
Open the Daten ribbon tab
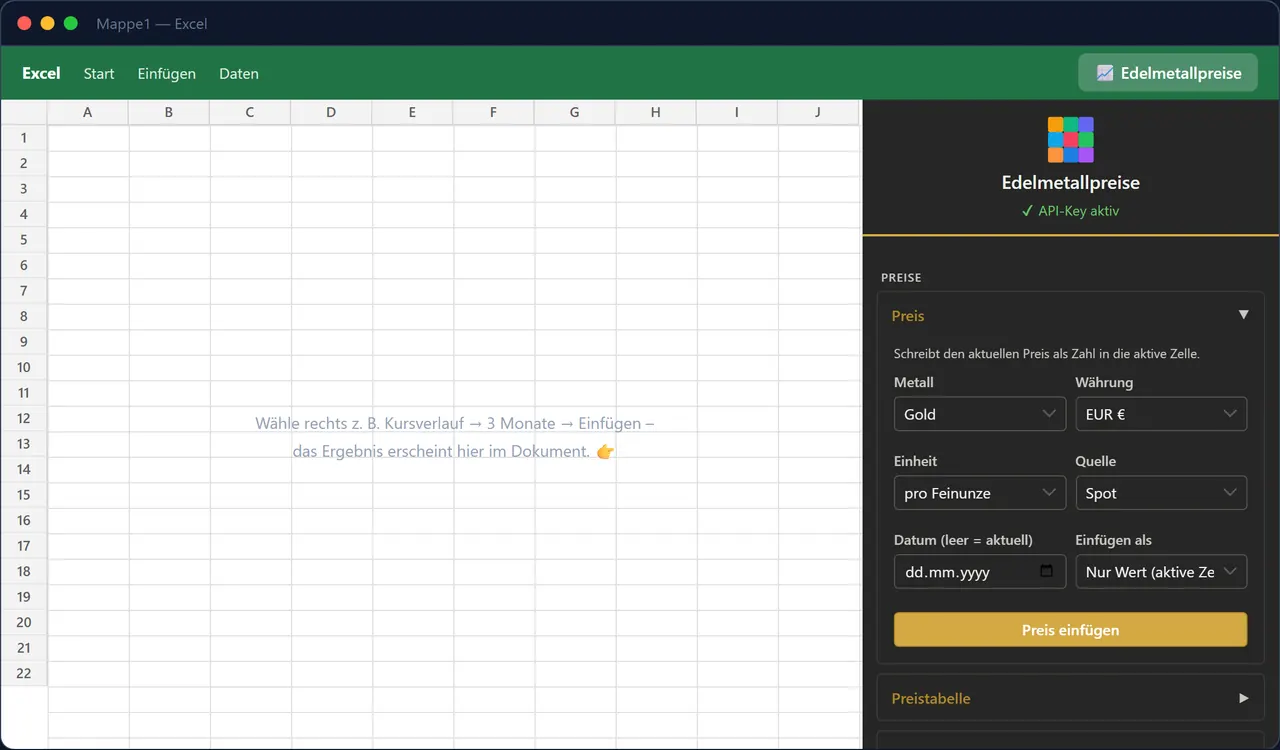tap(239, 73)
